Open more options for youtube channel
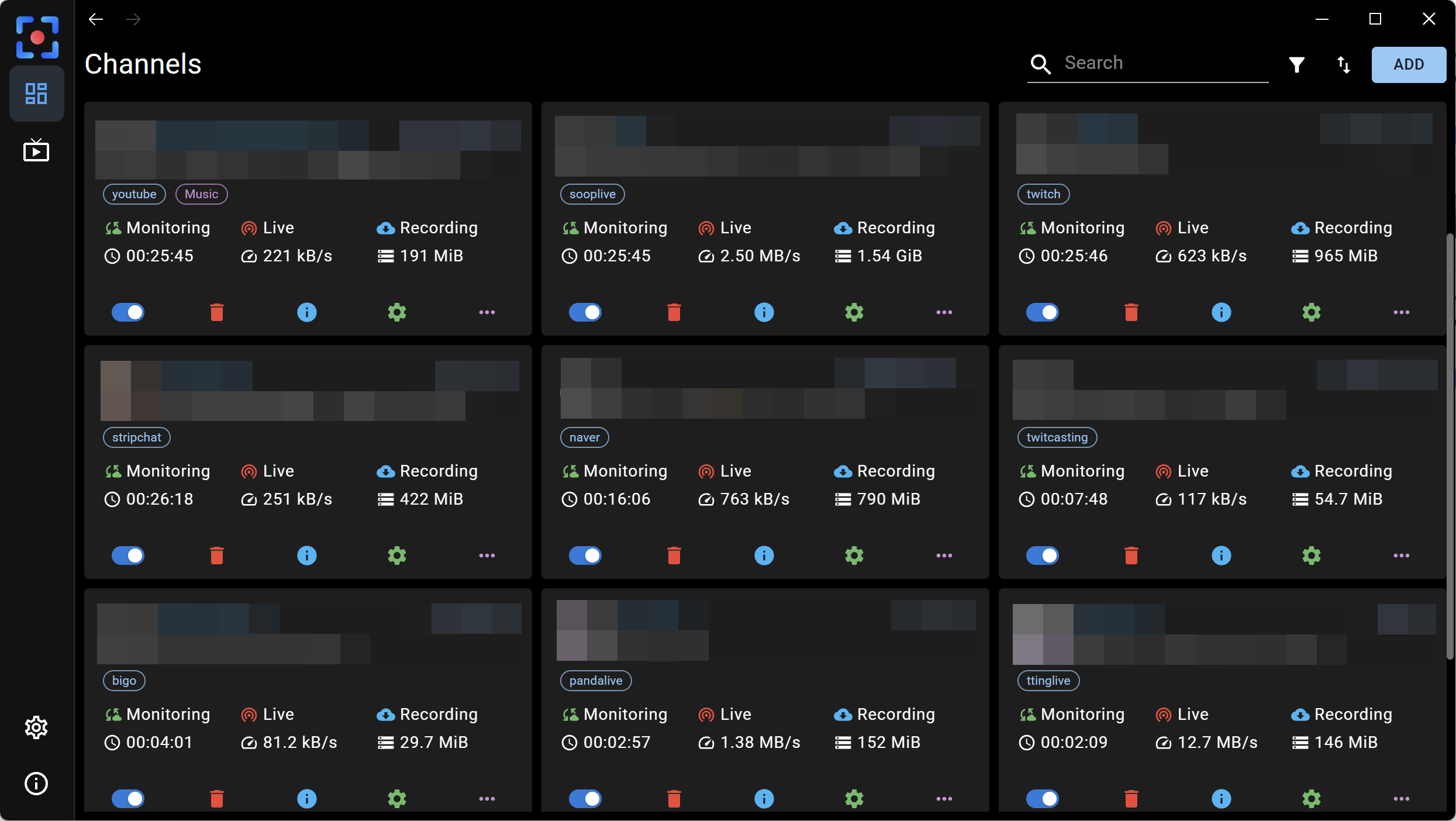 click(x=487, y=312)
